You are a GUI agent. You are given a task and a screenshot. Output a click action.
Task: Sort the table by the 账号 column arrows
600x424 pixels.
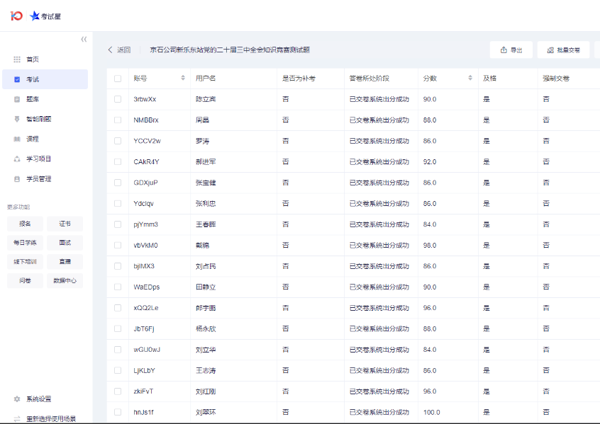(x=183, y=78)
